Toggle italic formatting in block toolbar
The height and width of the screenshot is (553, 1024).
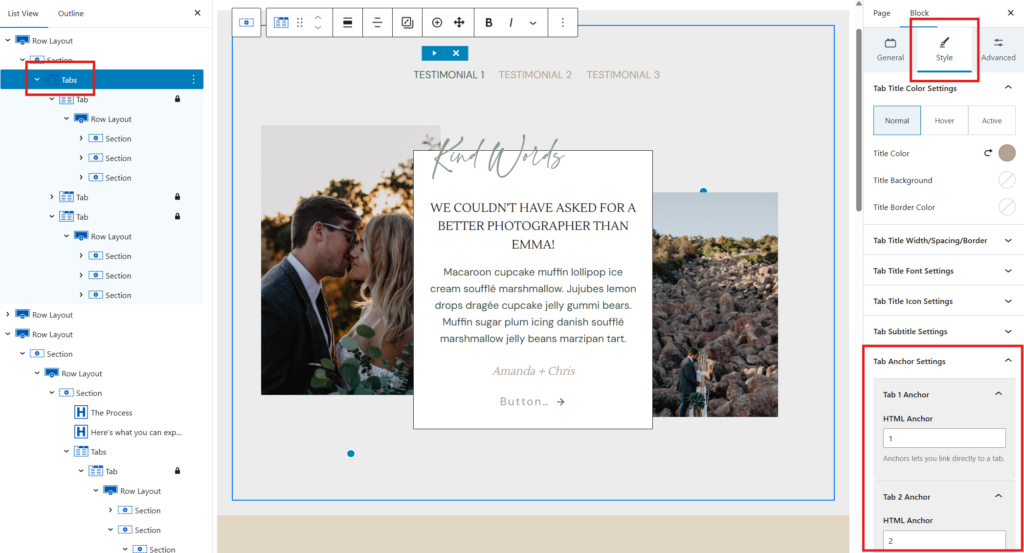(x=511, y=22)
